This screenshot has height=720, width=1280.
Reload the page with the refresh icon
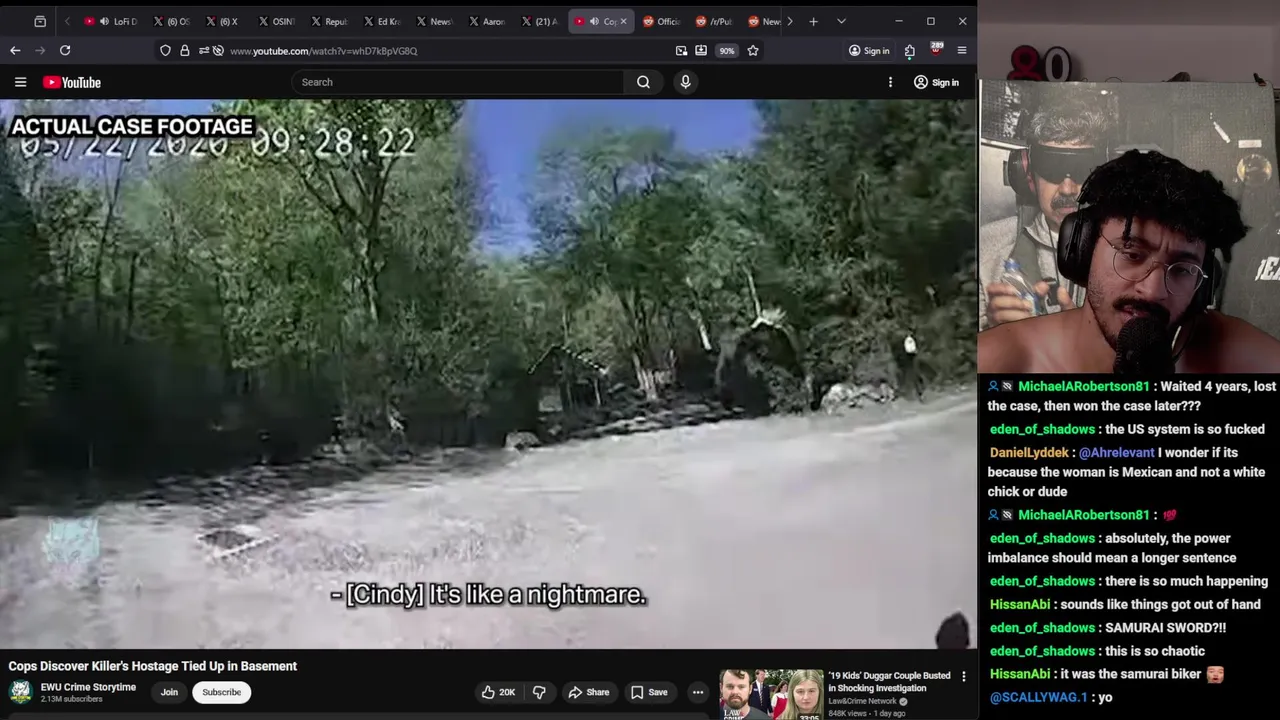[65, 50]
